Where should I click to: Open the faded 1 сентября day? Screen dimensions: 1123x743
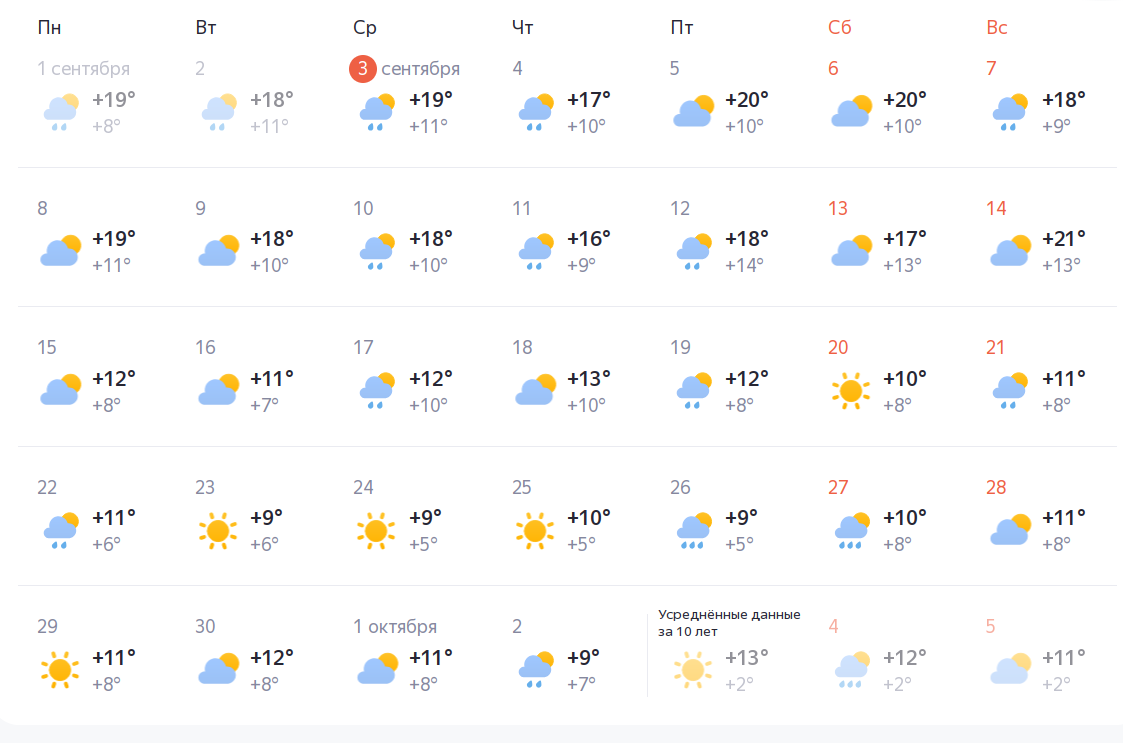83,69
